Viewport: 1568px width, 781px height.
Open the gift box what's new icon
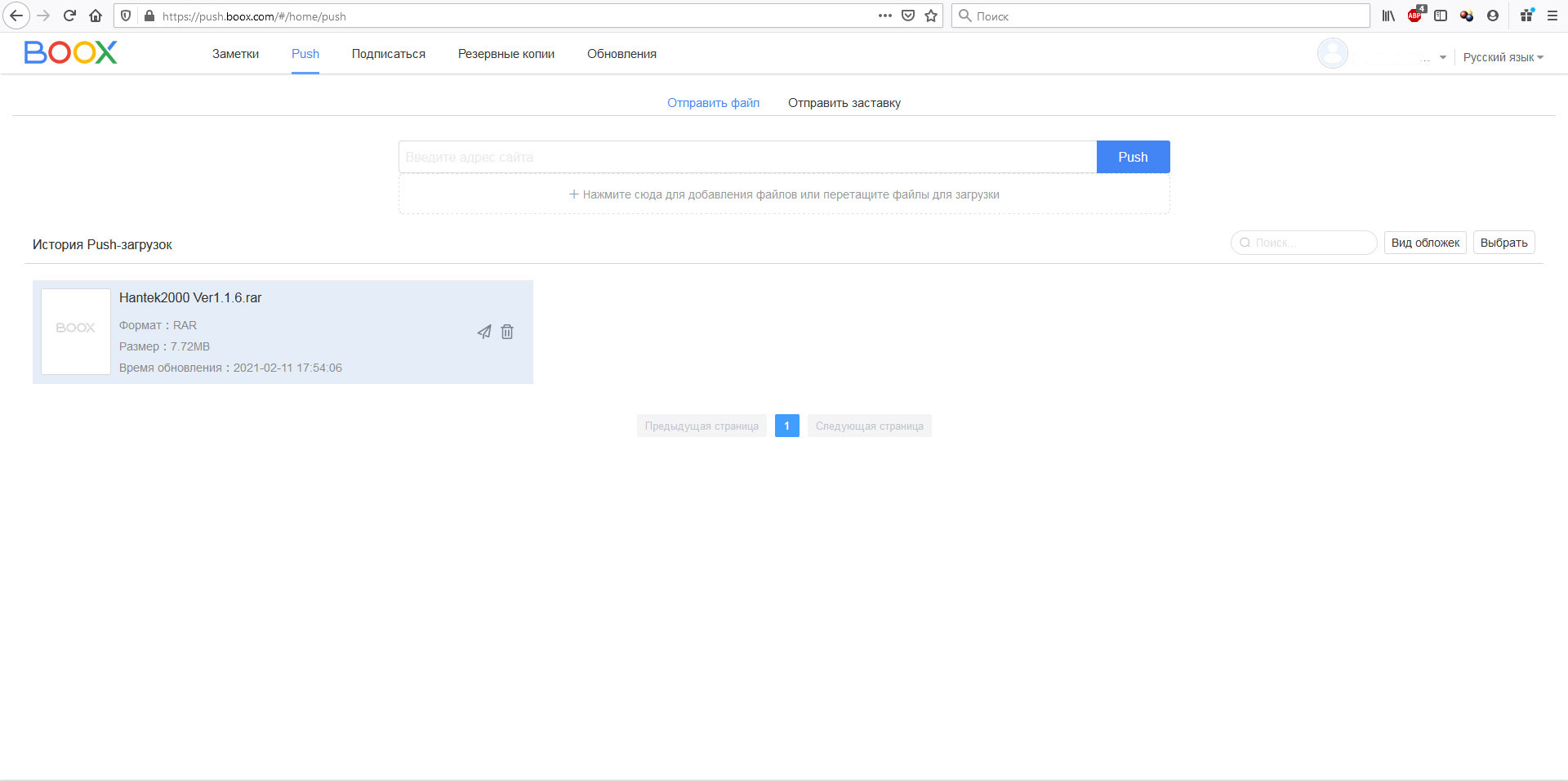[1527, 16]
